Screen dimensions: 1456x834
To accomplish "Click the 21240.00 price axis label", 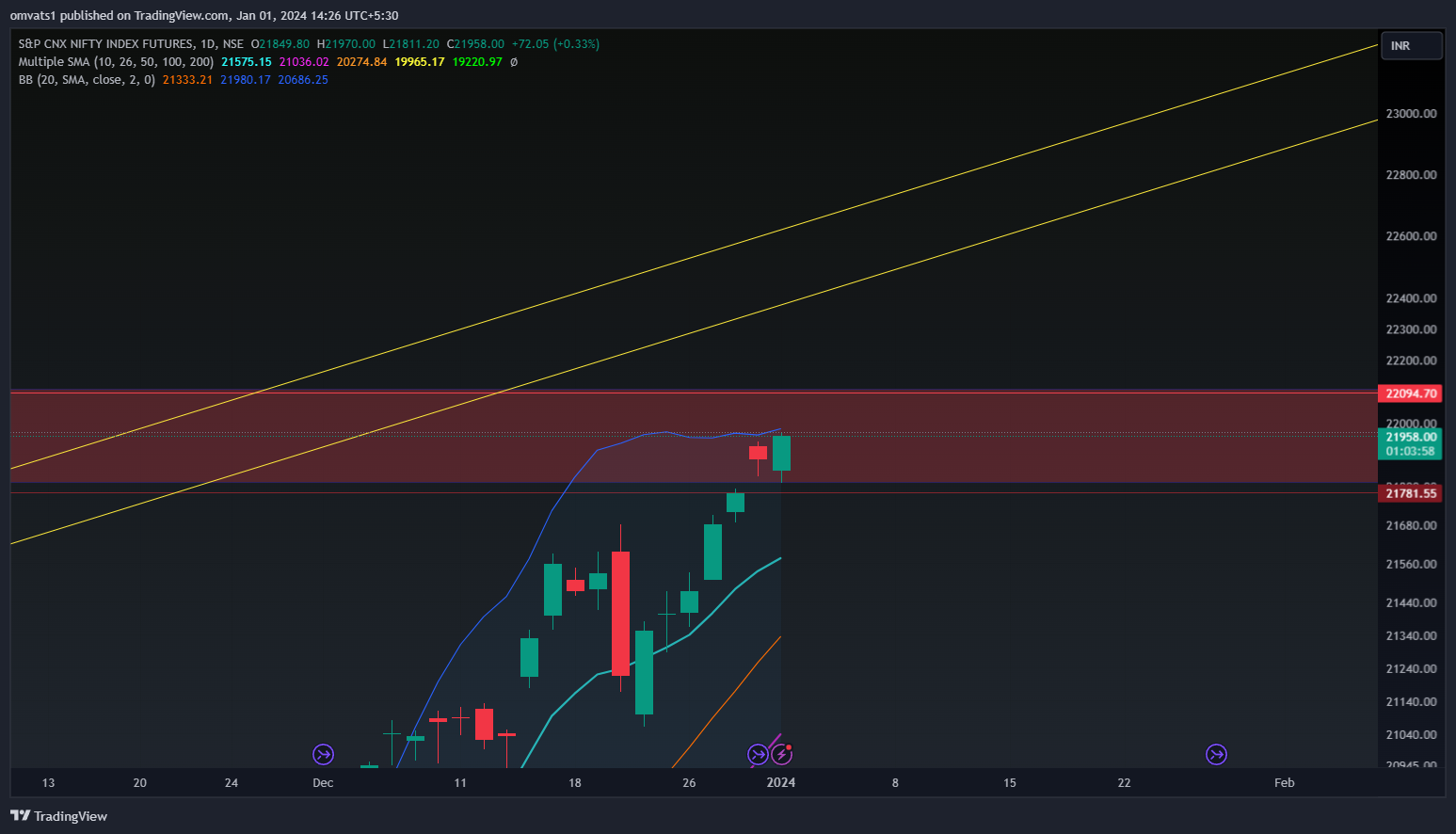I will coord(1411,668).
